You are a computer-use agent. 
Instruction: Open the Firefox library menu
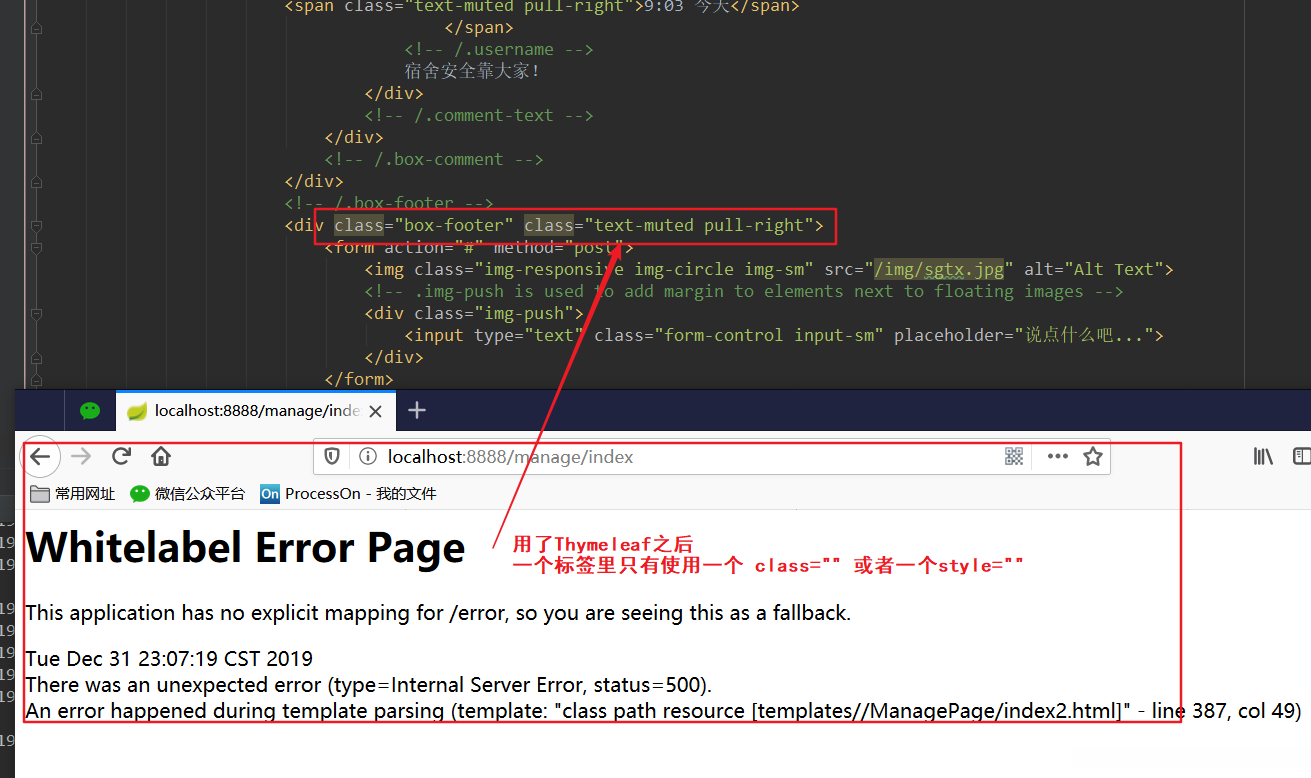click(x=1263, y=457)
